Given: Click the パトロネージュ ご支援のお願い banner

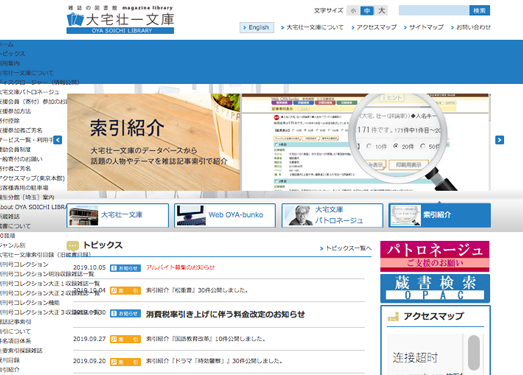Looking at the screenshot, I should pos(435,256).
